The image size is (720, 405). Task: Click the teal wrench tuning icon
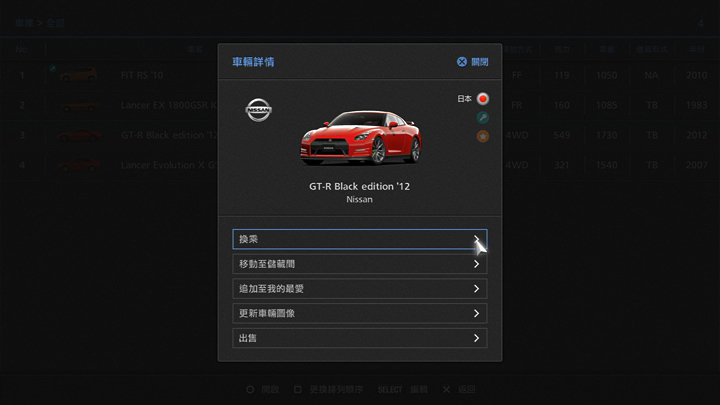(x=483, y=118)
